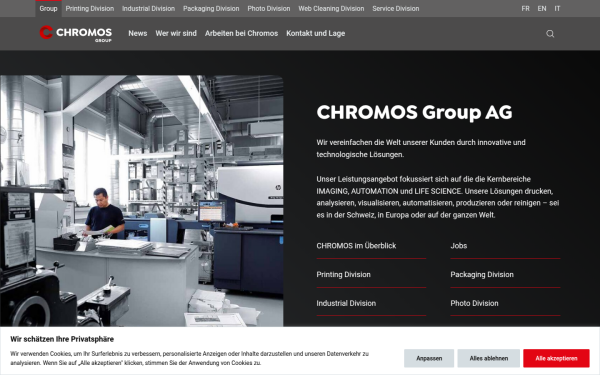This screenshot has width=600, height=375.
Task: Click Anpassen cookie button
Action: click(x=429, y=358)
